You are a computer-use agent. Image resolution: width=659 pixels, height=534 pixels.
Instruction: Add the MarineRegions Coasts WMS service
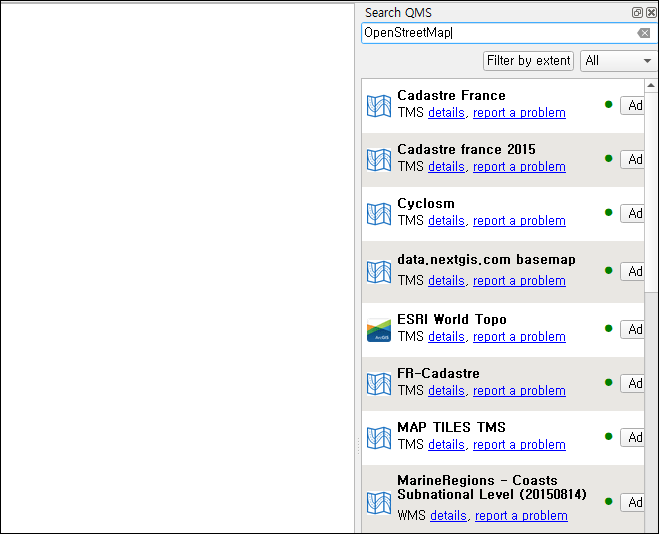(632, 502)
